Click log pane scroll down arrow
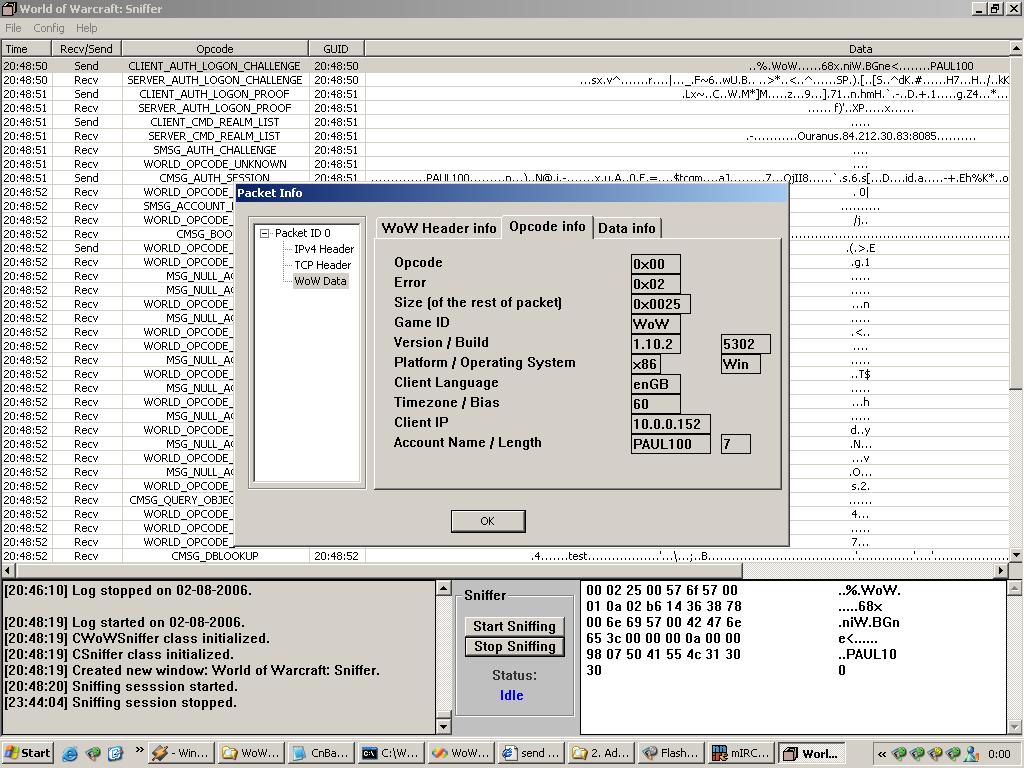 443,726
